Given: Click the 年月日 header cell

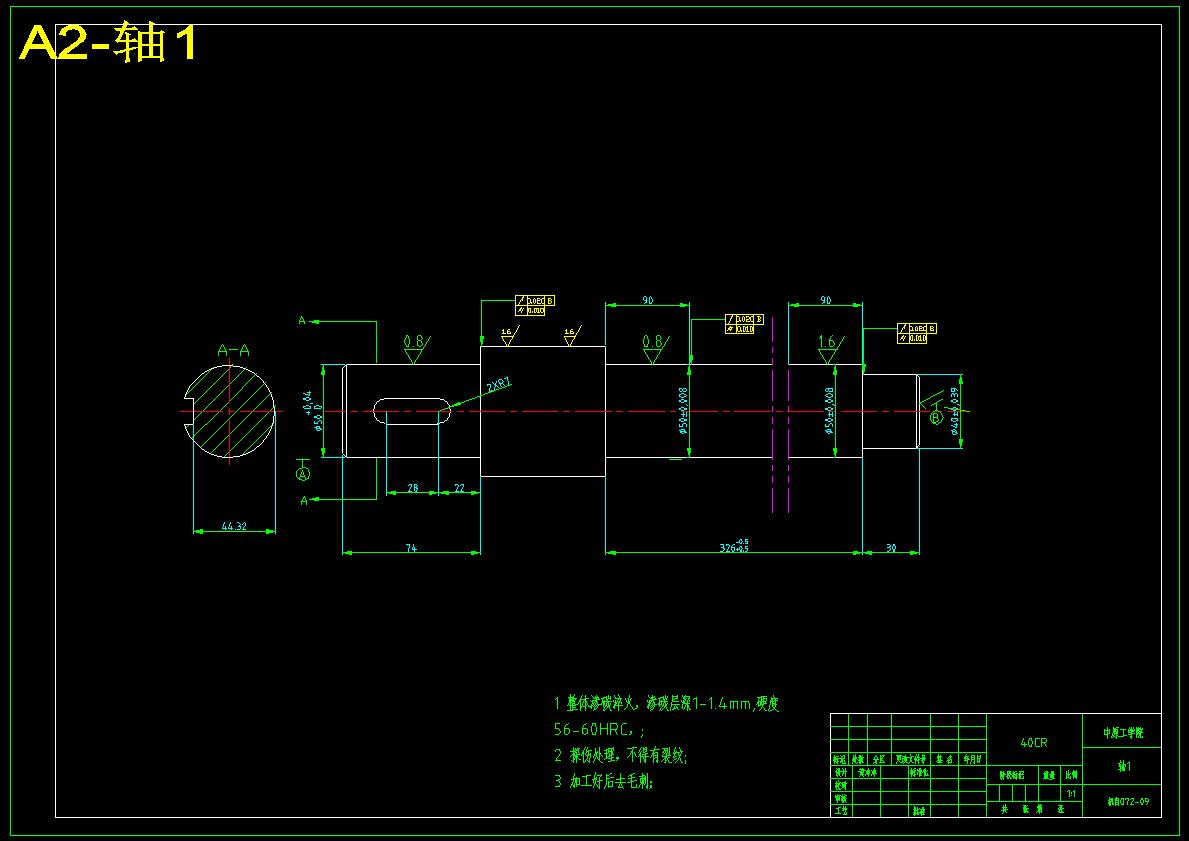Looking at the screenshot, I should point(972,759).
